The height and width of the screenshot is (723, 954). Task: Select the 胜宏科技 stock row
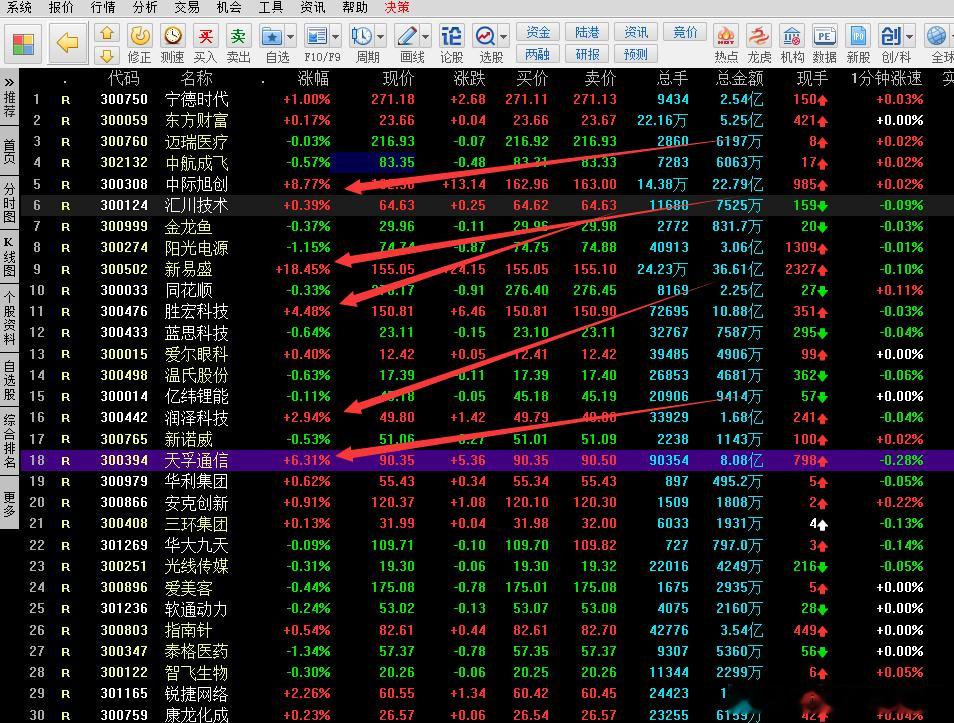(487, 312)
